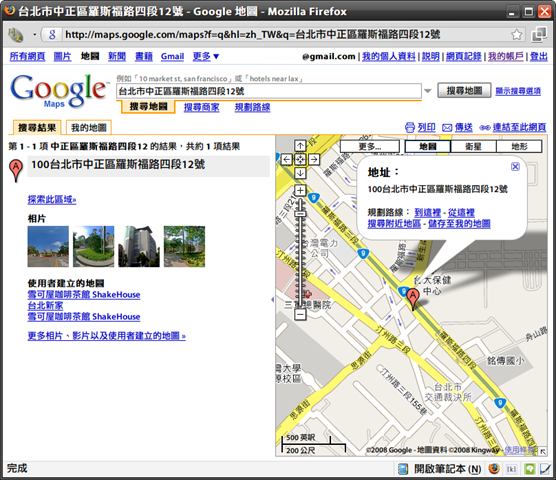Open the 規劃路線 tab link
Screen dimensions: 556x480
[x=252, y=107]
